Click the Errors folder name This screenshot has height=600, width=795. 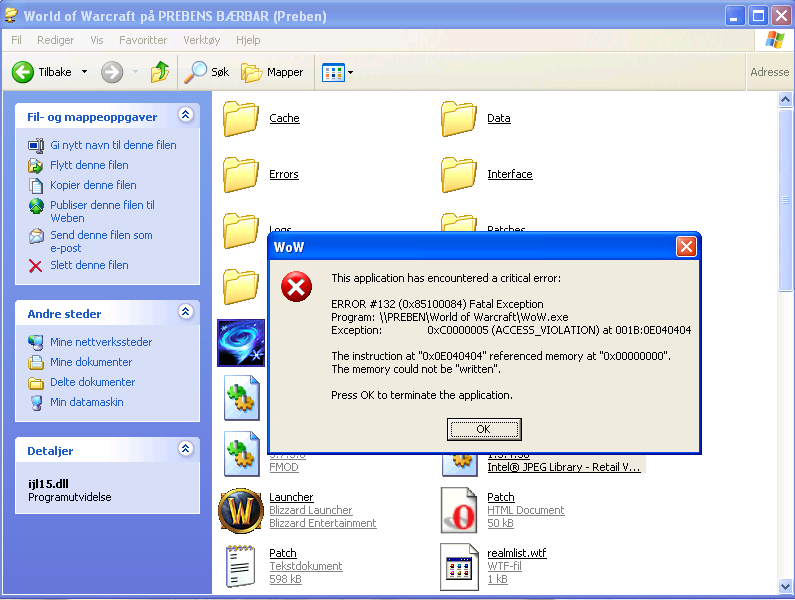283,174
